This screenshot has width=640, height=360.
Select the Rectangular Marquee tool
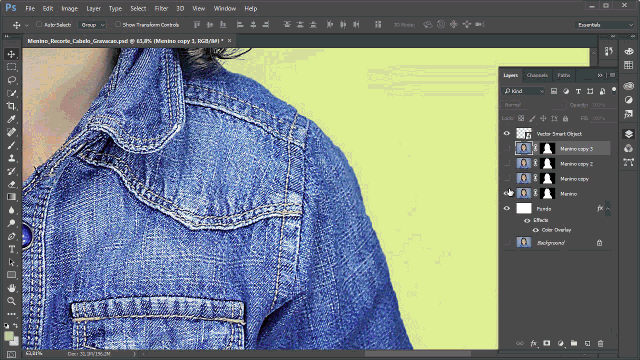(11, 67)
